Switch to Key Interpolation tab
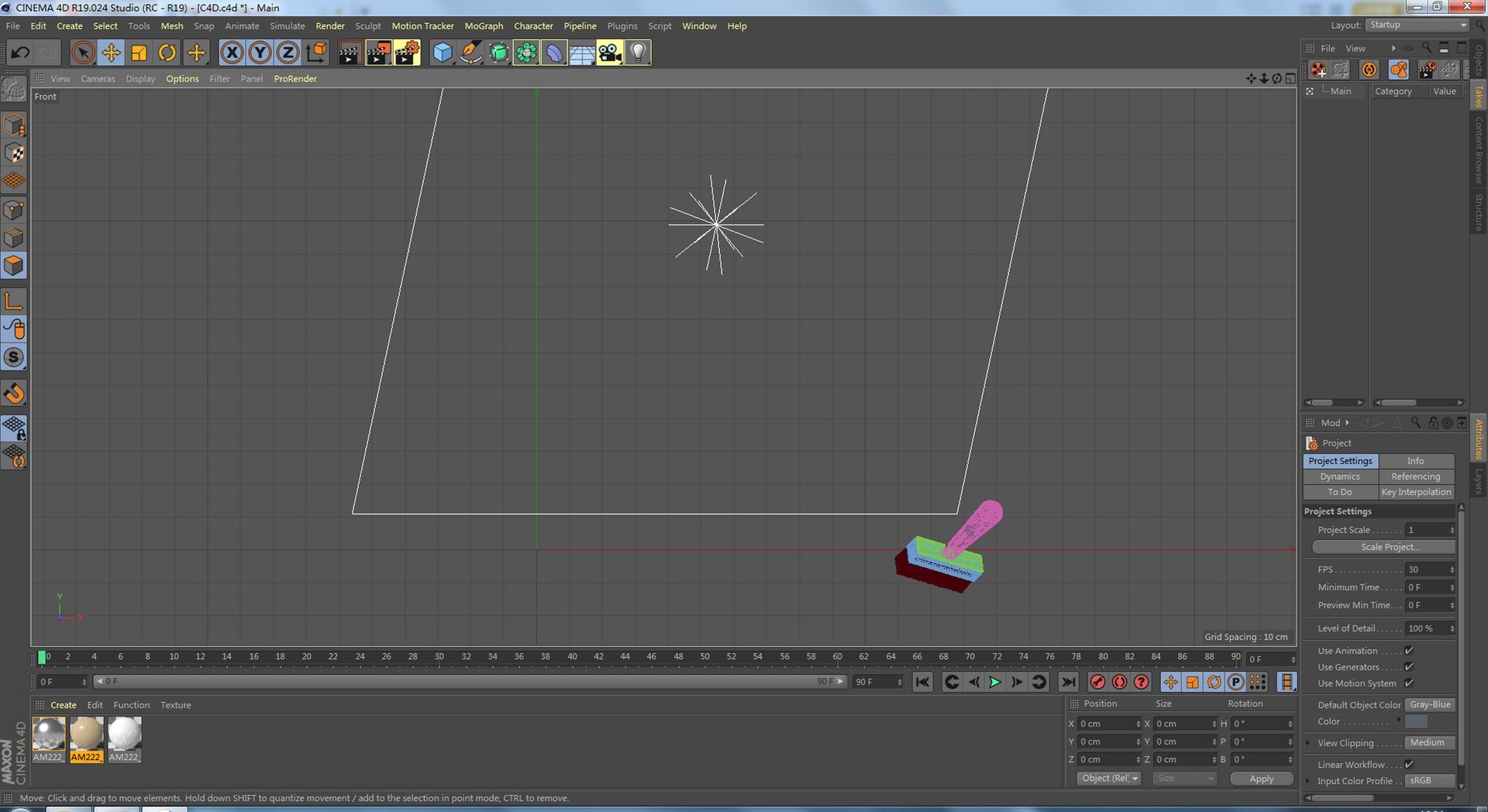The width and height of the screenshot is (1488, 812). (1416, 492)
